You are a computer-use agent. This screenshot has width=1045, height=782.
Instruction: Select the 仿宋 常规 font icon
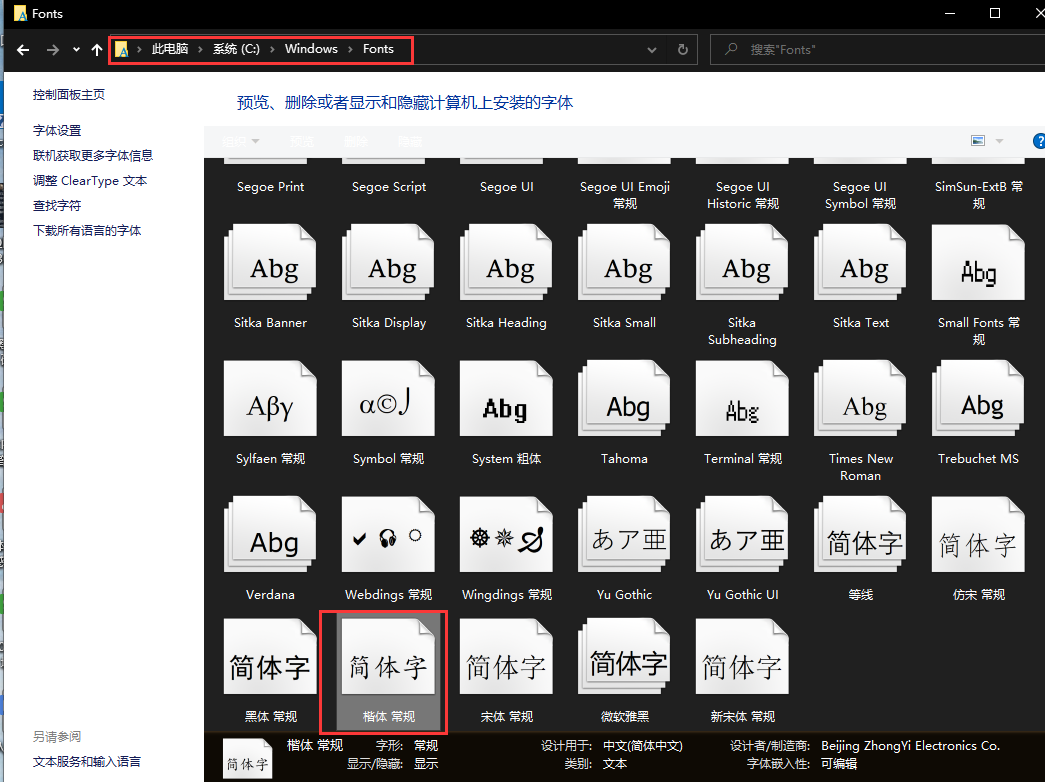(978, 535)
